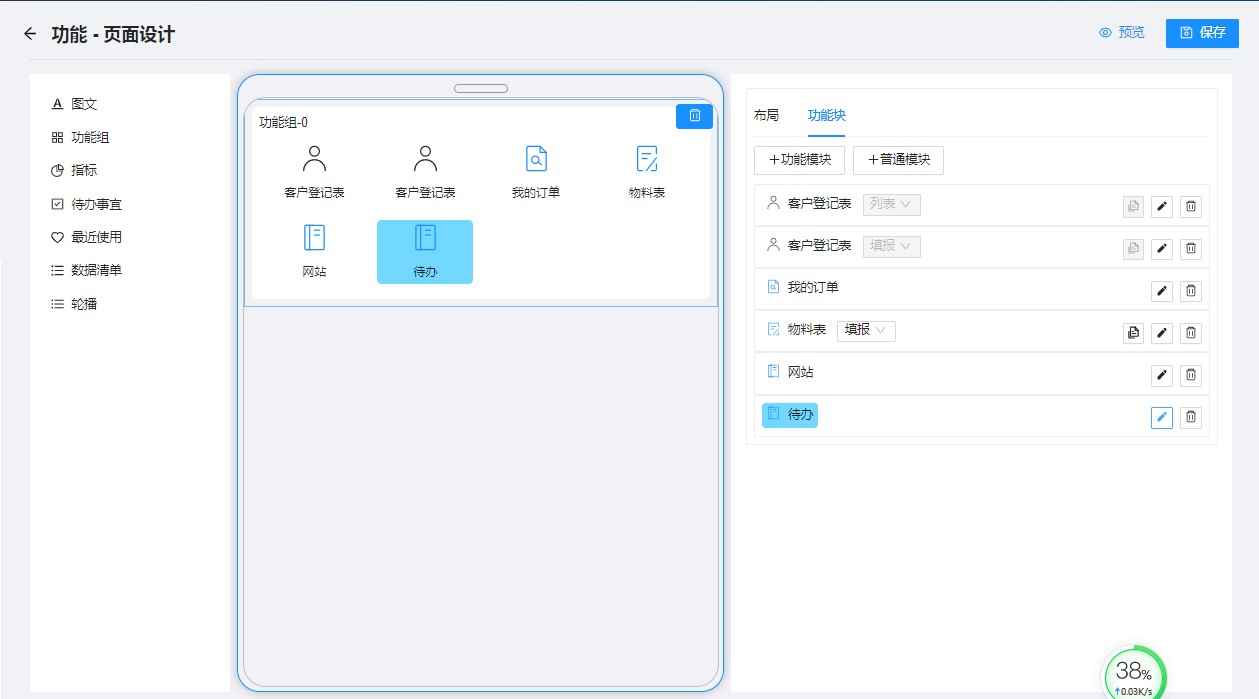Click the copy icon in 物料表 row
This screenshot has height=699, width=1259.
[x=1133, y=333]
